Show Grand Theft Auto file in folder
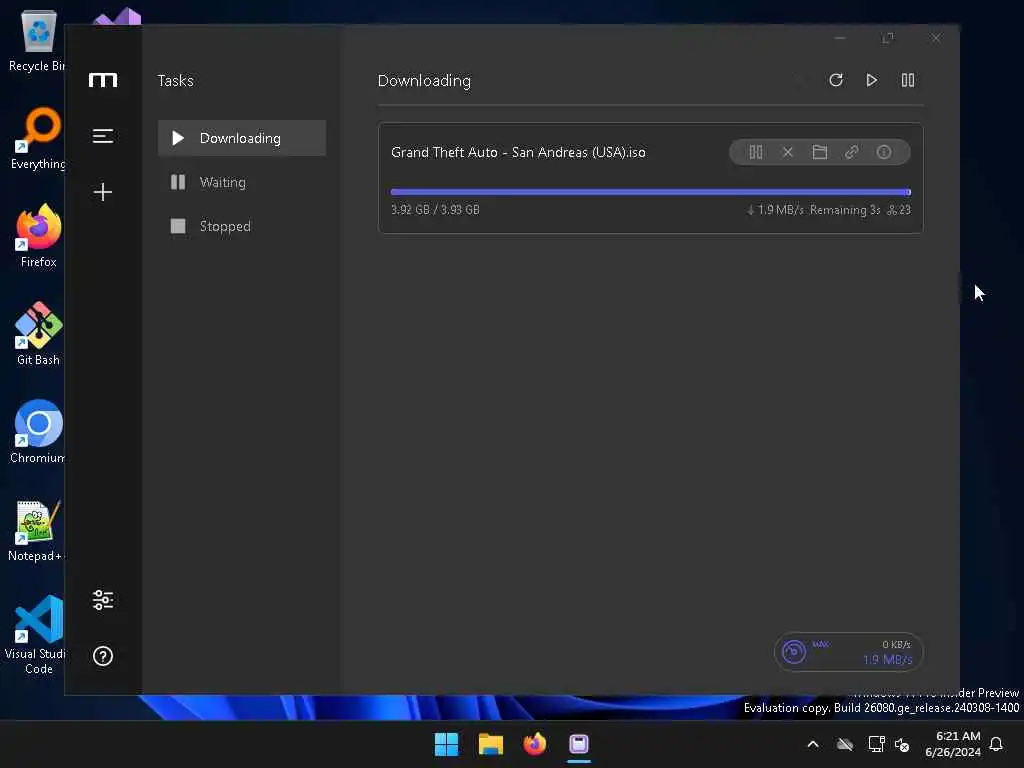Screen dimensions: 1024x768 (820, 152)
